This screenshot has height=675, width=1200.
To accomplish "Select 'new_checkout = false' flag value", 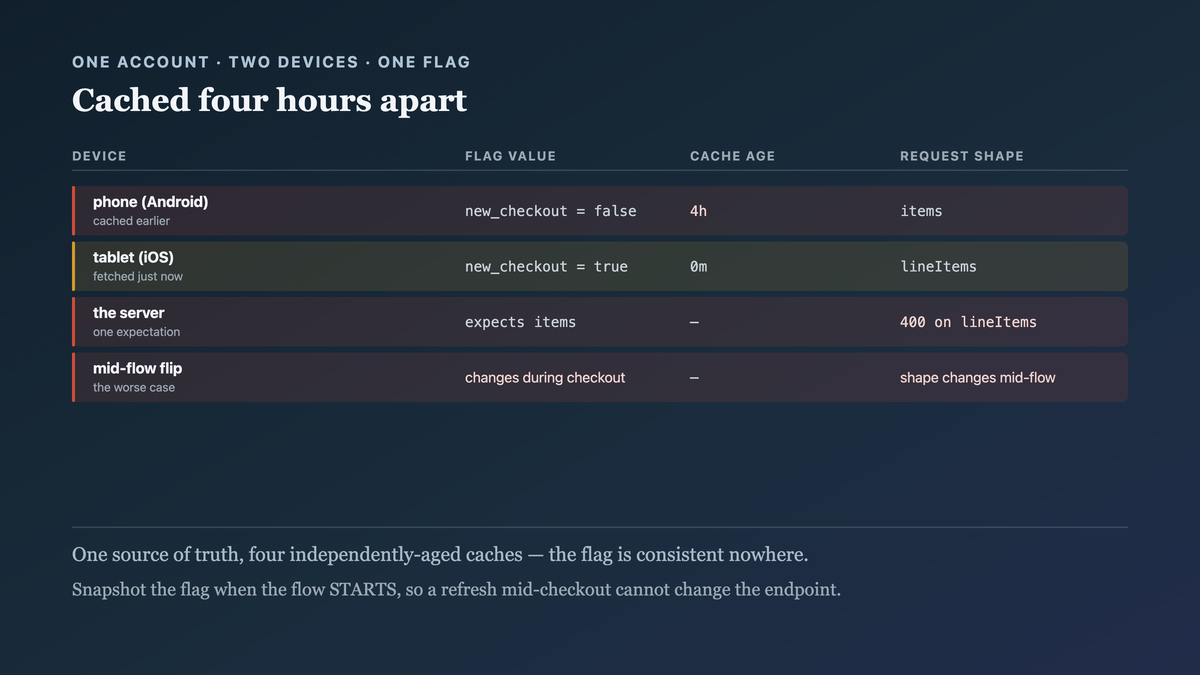I will tap(551, 211).
